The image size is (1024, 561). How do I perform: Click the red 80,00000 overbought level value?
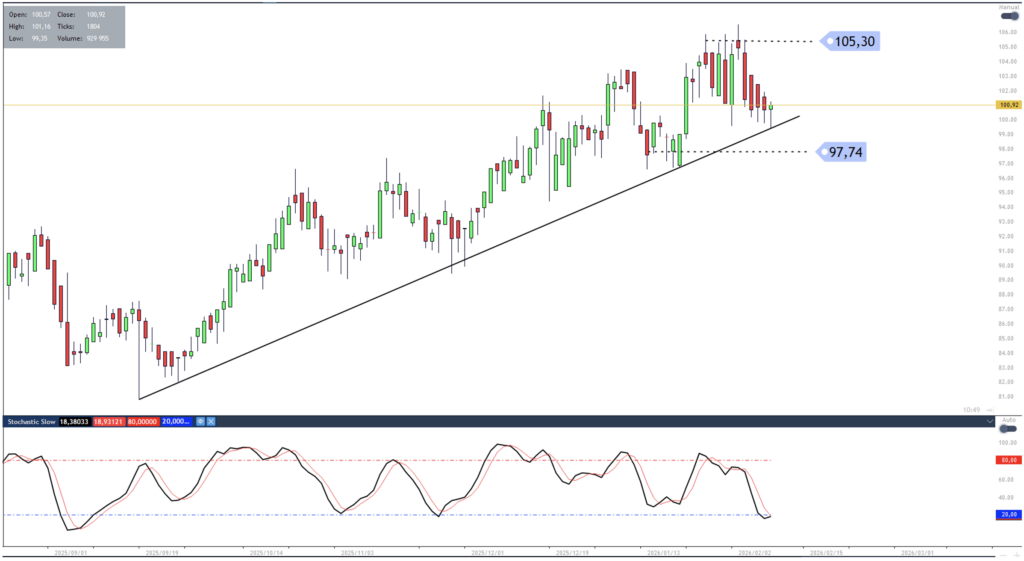143,422
